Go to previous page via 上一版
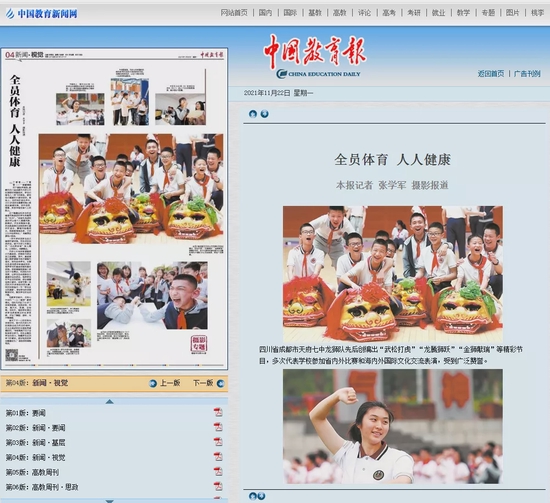 click(x=170, y=383)
